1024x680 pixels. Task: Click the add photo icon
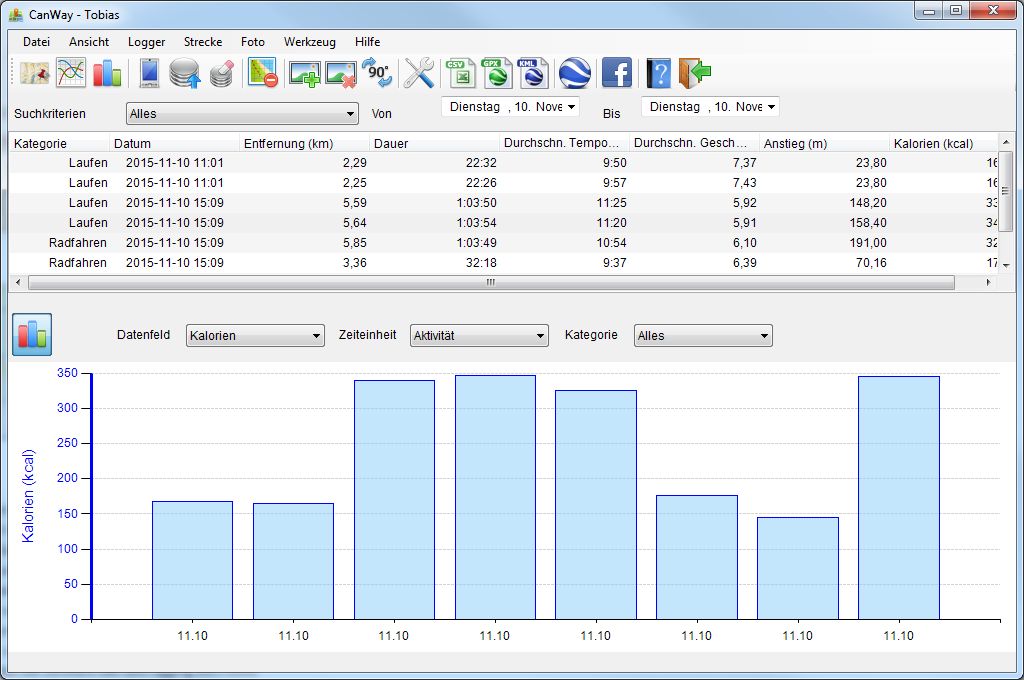[x=303, y=73]
